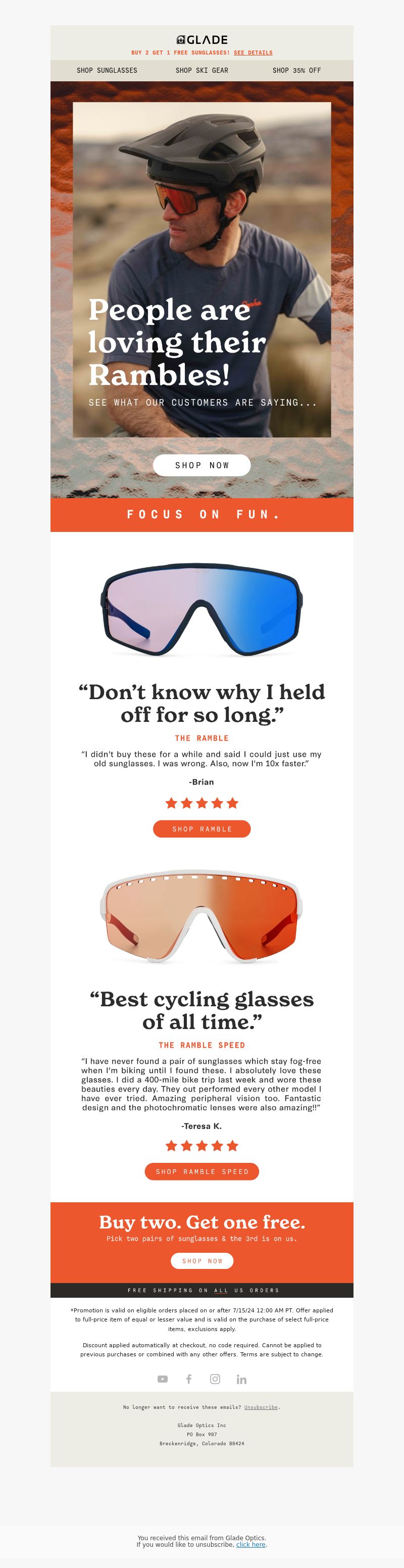Click white Shop Now button over hero image
Image resolution: width=404 pixels, height=1568 pixels.
point(202,465)
